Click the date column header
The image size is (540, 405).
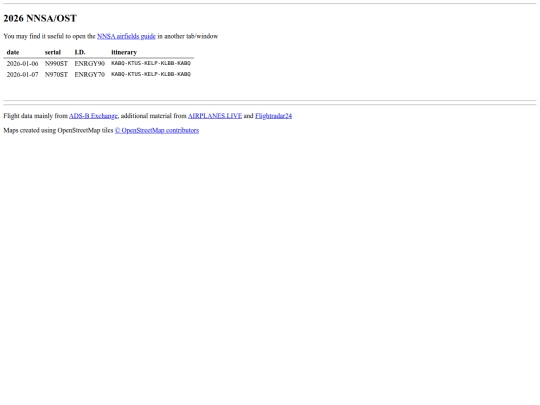point(13,52)
